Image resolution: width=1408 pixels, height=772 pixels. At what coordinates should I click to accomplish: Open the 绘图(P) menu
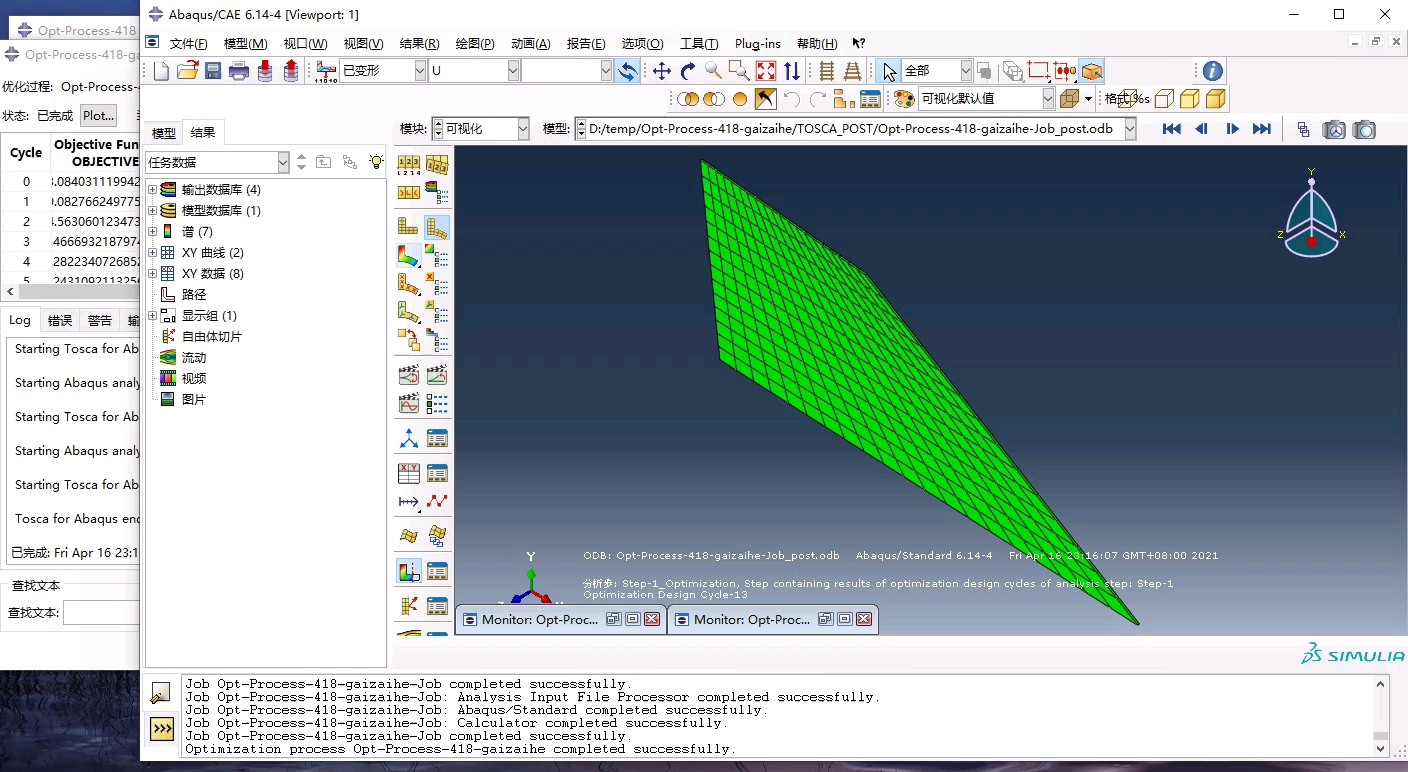(x=475, y=44)
